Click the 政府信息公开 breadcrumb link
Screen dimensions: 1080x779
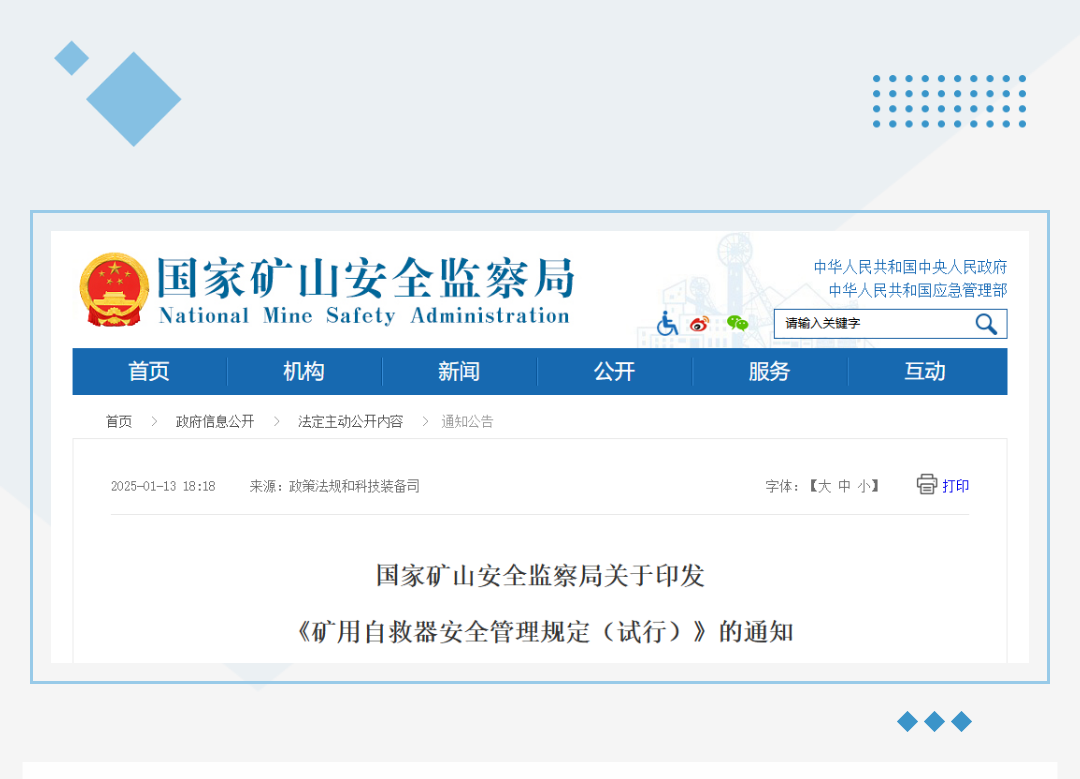[215, 422]
